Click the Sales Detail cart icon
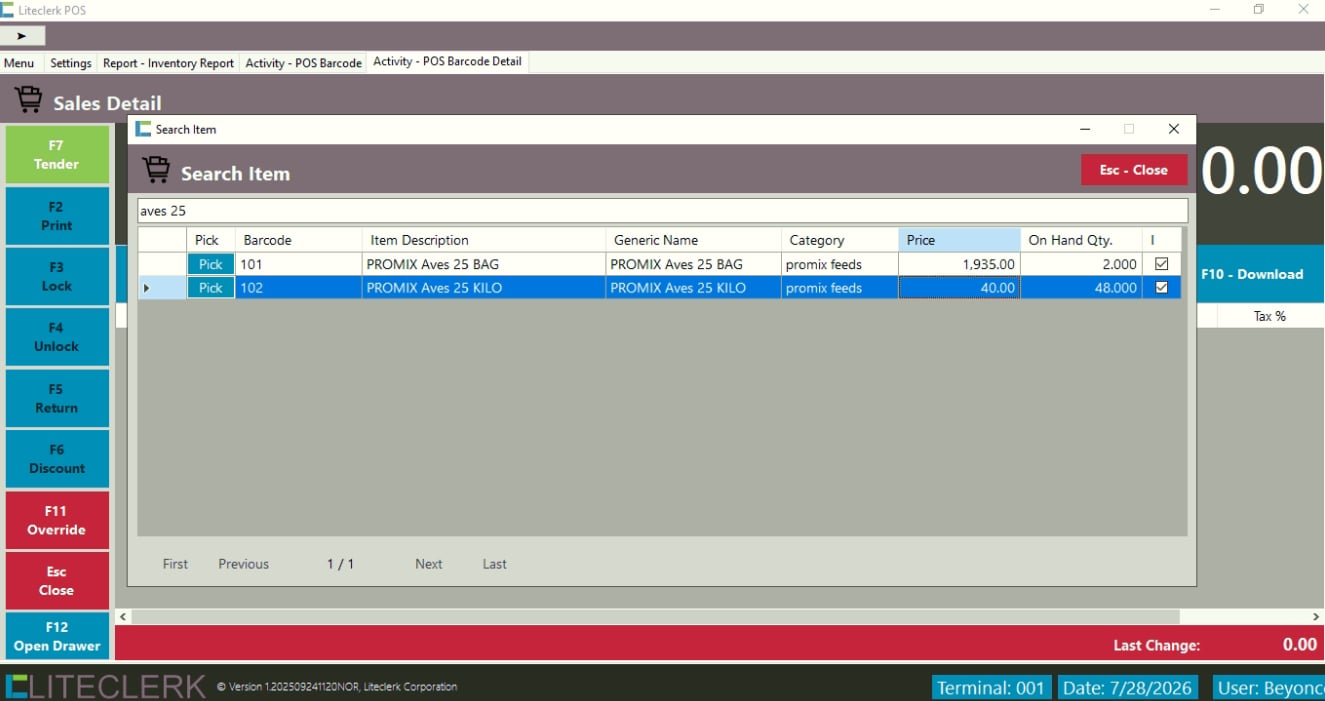The height and width of the screenshot is (701, 1325). [28, 100]
